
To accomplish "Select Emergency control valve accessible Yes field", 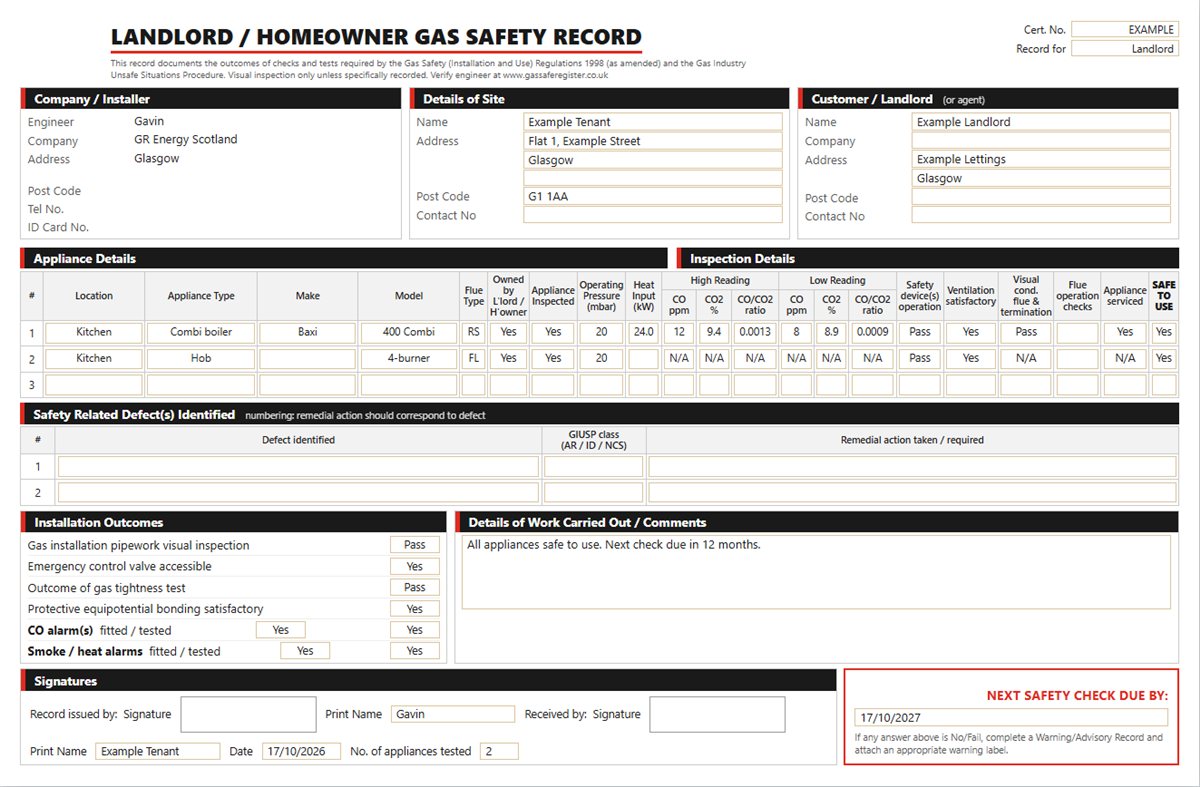I will [415, 566].
